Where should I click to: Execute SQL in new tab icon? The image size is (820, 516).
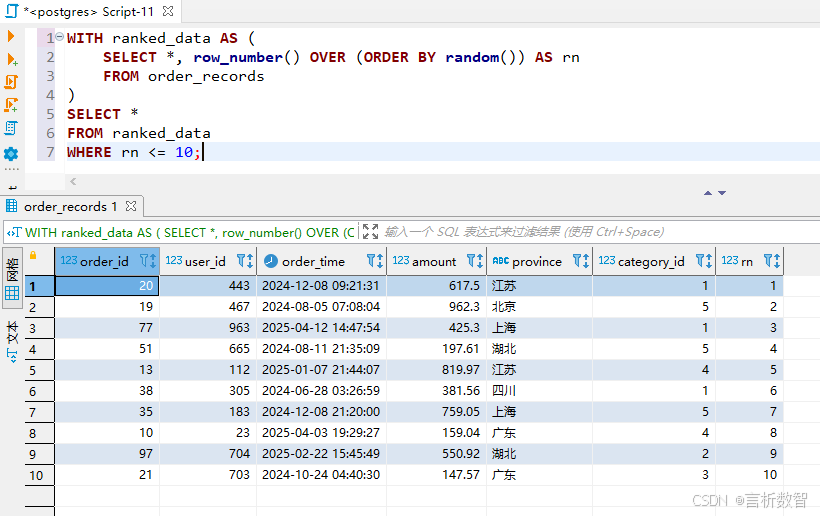[x=12, y=59]
